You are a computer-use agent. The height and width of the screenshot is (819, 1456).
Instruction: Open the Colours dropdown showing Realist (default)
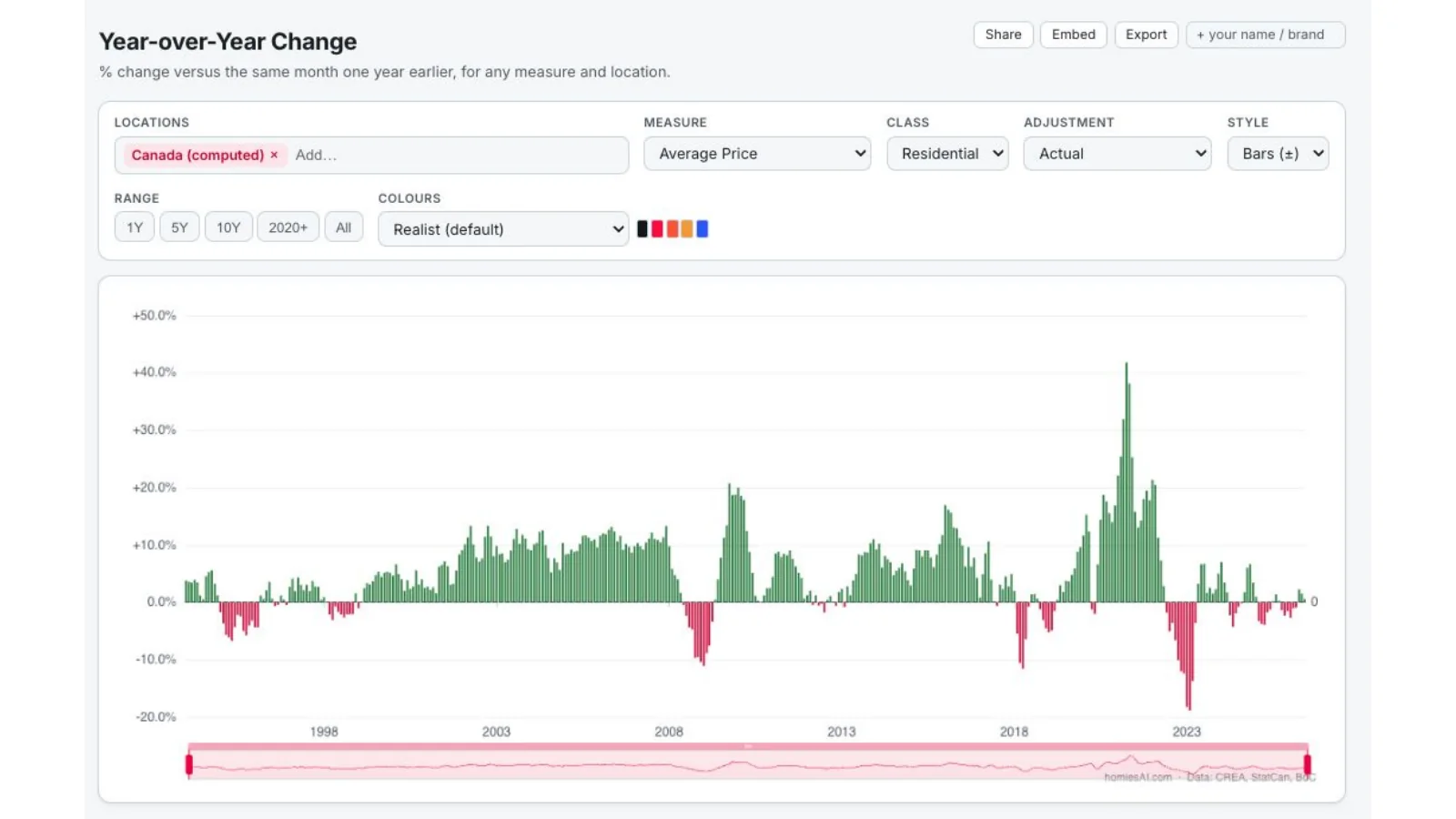[503, 229]
